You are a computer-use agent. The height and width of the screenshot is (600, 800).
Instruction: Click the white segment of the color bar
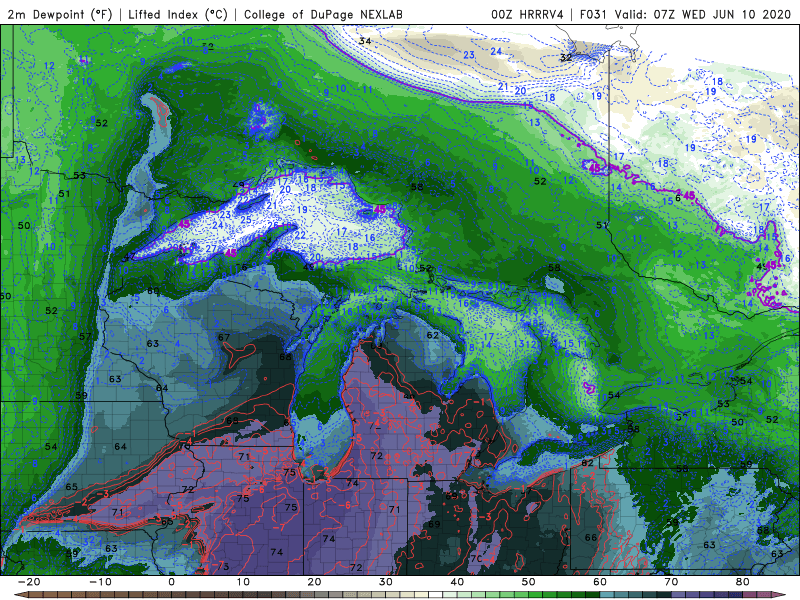pos(435,594)
